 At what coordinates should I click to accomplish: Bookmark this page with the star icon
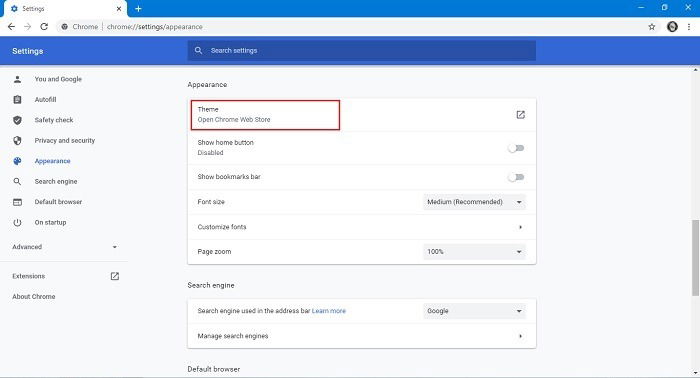652,27
